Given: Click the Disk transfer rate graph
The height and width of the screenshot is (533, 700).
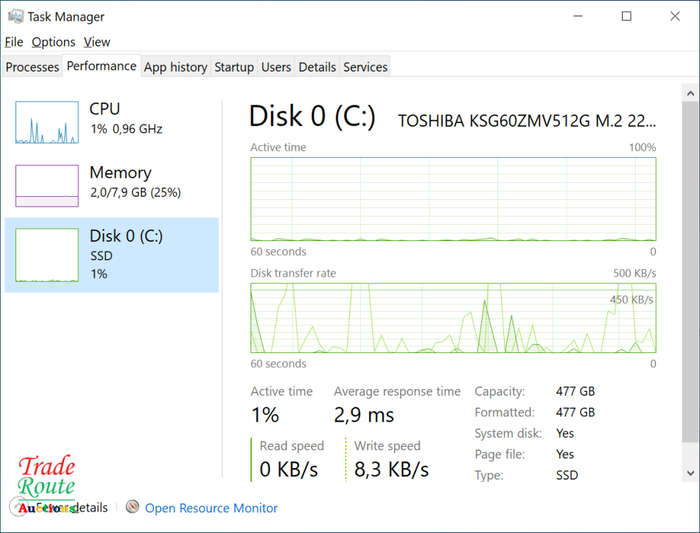Looking at the screenshot, I should (x=453, y=318).
